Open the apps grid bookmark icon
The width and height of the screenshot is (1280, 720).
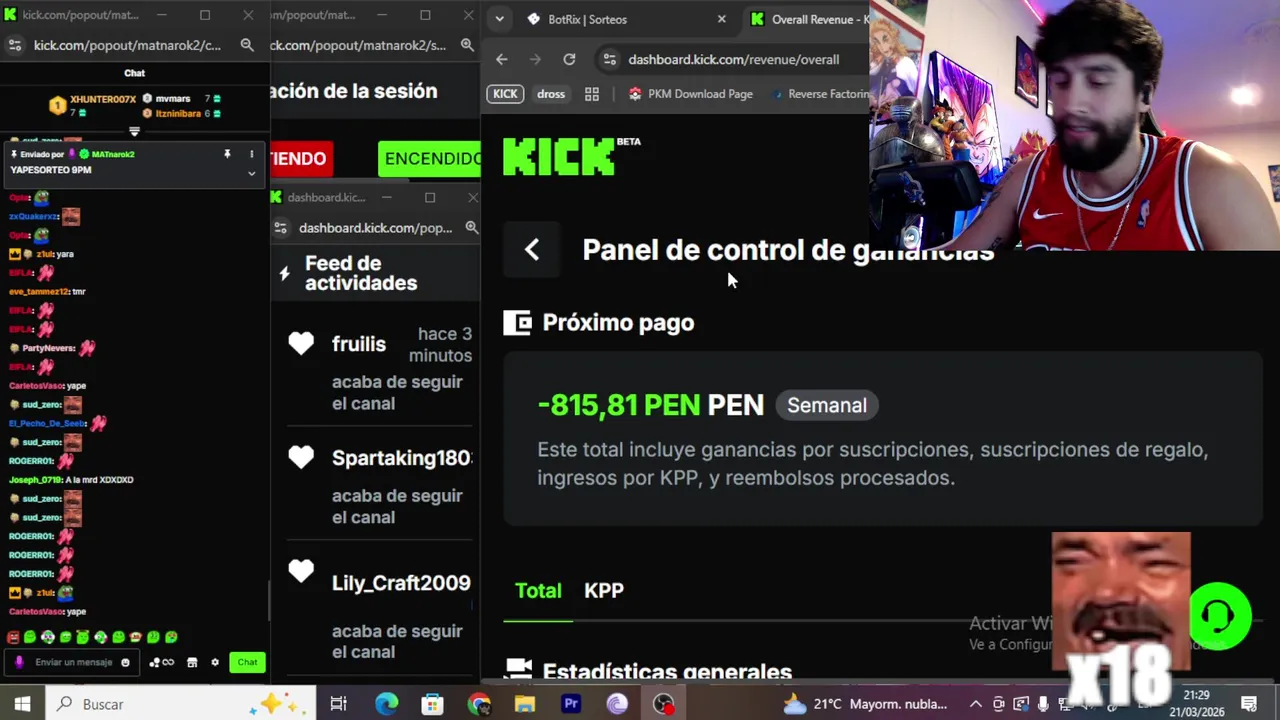(592, 94)
